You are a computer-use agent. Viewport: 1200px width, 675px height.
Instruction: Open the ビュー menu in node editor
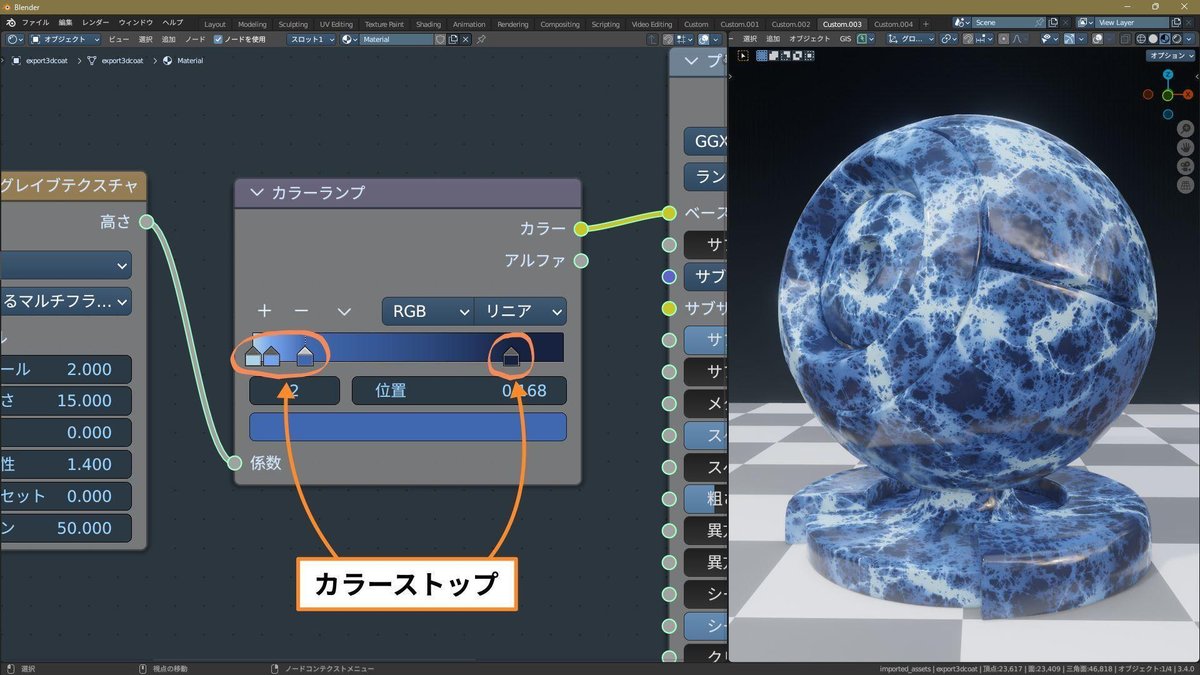(x=119, y=39)
